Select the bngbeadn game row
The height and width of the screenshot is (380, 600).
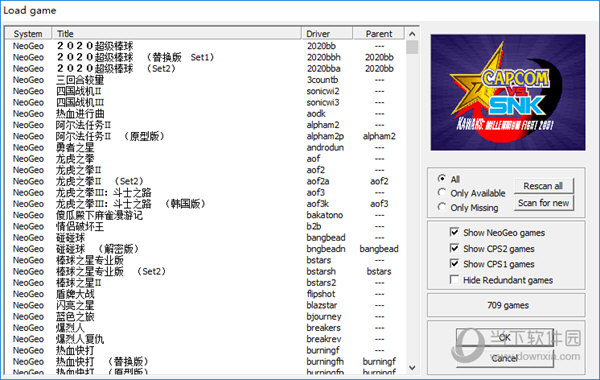pyautogui.click(x=205, y=249)
